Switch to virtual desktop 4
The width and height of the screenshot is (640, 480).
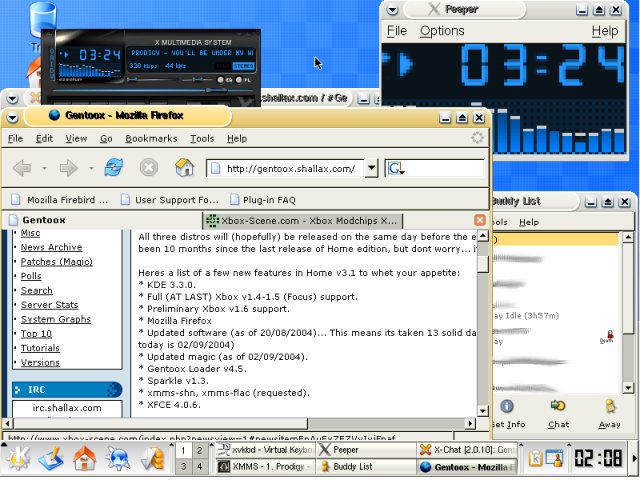coord(200,466)
